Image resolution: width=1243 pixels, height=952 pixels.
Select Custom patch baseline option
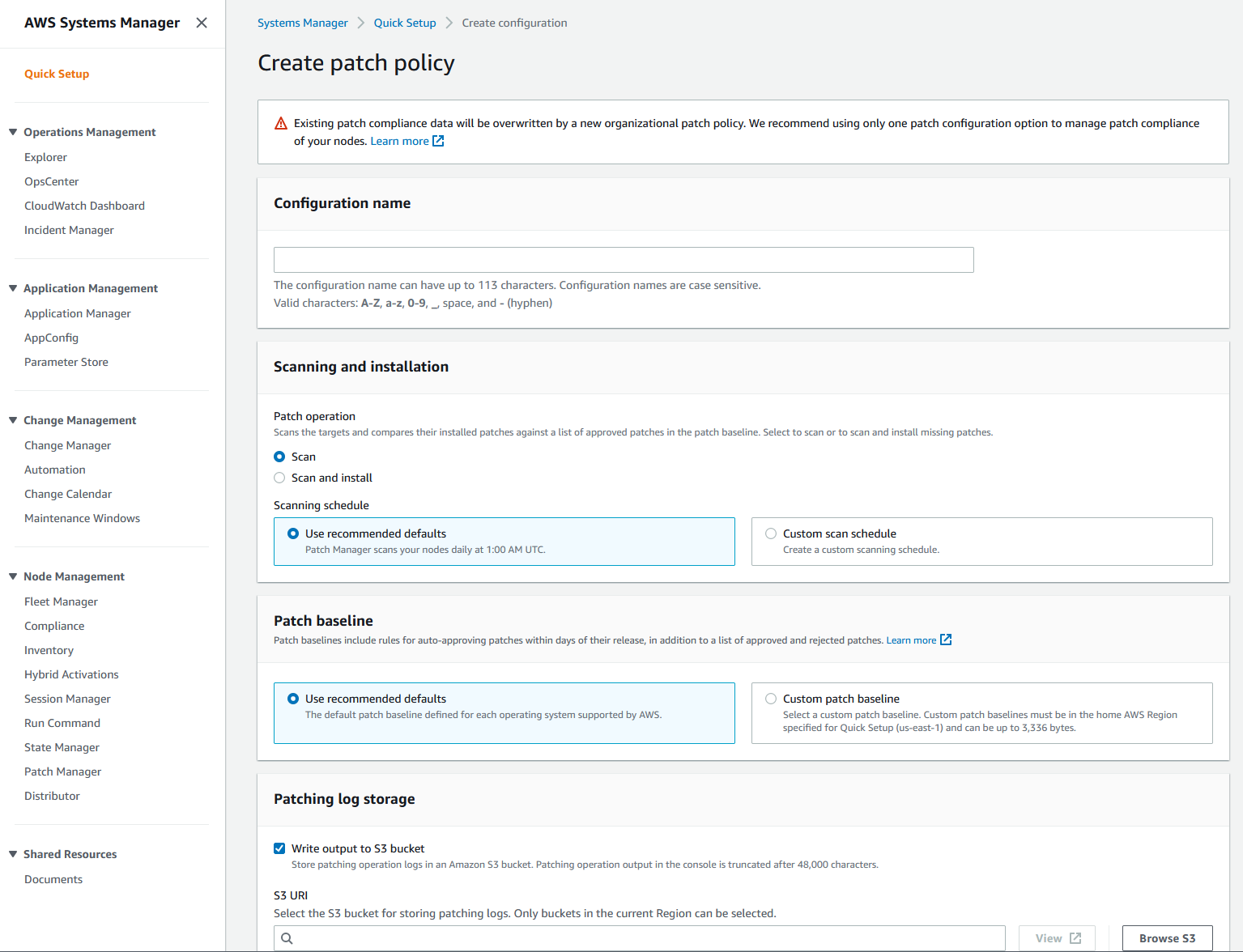pos(771,699)
